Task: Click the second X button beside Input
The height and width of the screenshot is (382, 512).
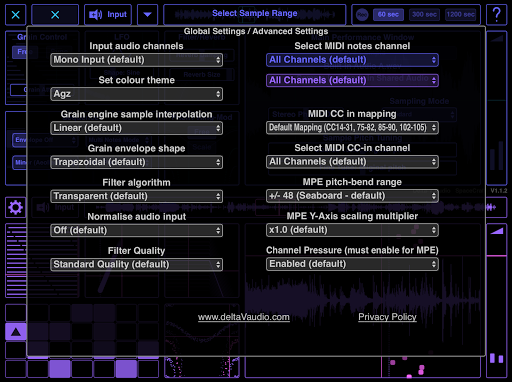Action: tap(55, 15)
